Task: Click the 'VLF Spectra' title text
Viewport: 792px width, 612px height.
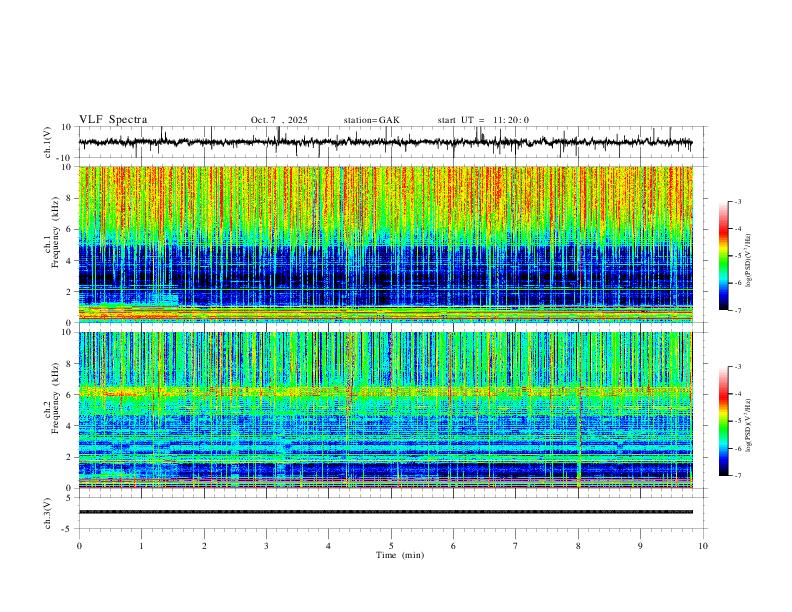Action: [x=113, y=120]
